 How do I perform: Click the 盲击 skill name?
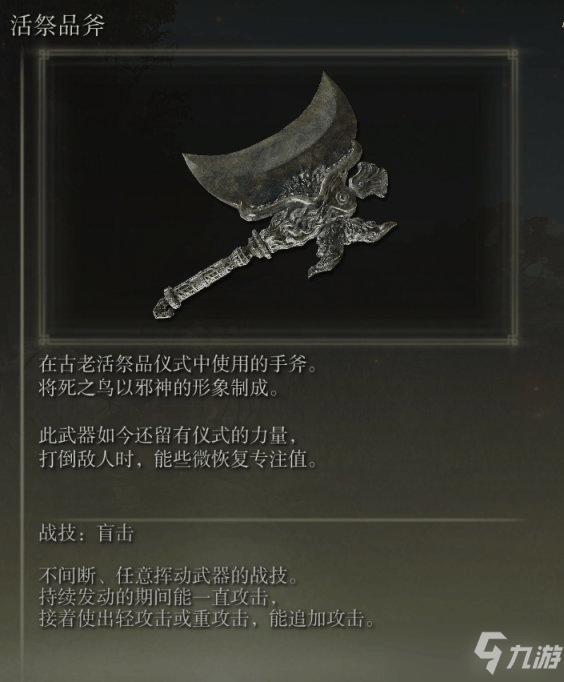click(x=115, y=533)
